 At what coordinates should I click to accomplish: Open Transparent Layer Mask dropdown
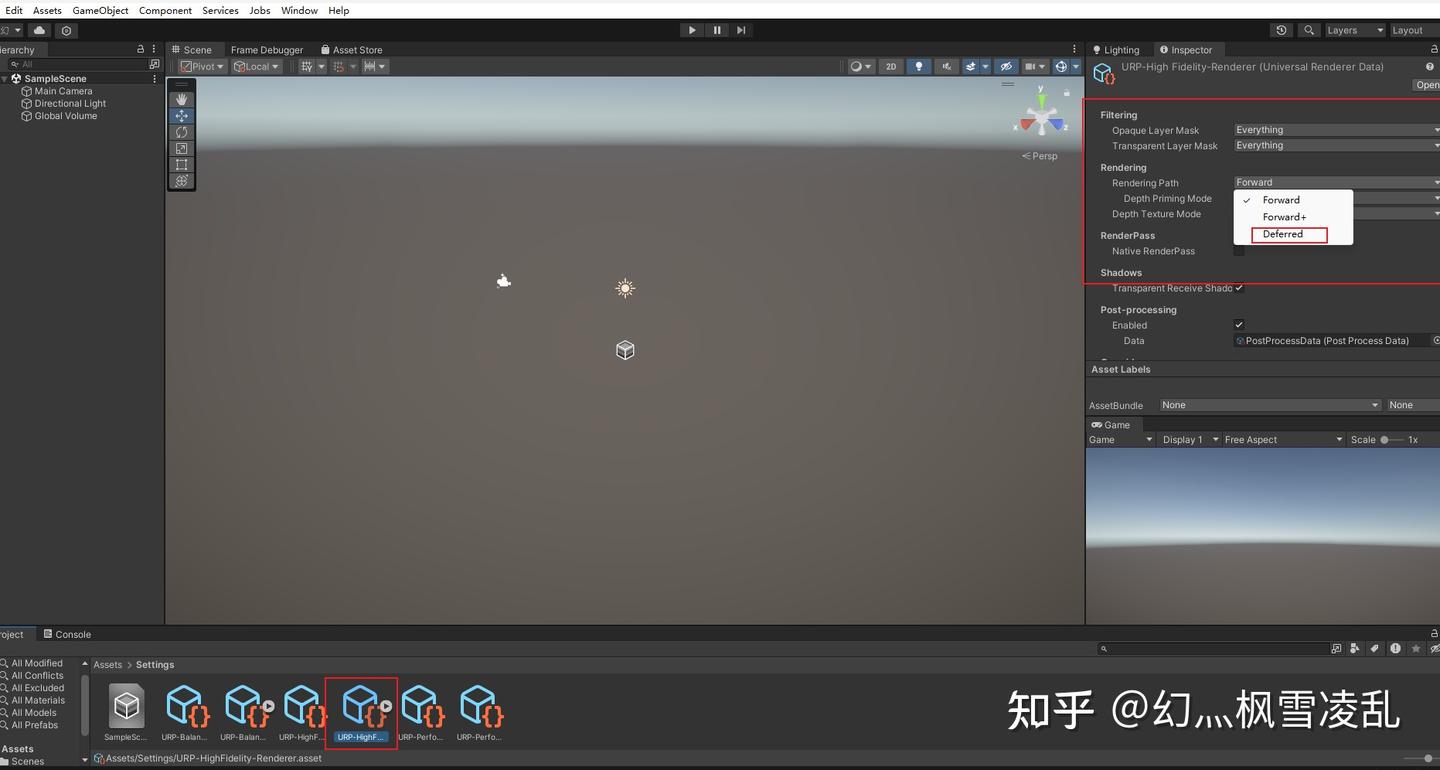pos(1337,146)
